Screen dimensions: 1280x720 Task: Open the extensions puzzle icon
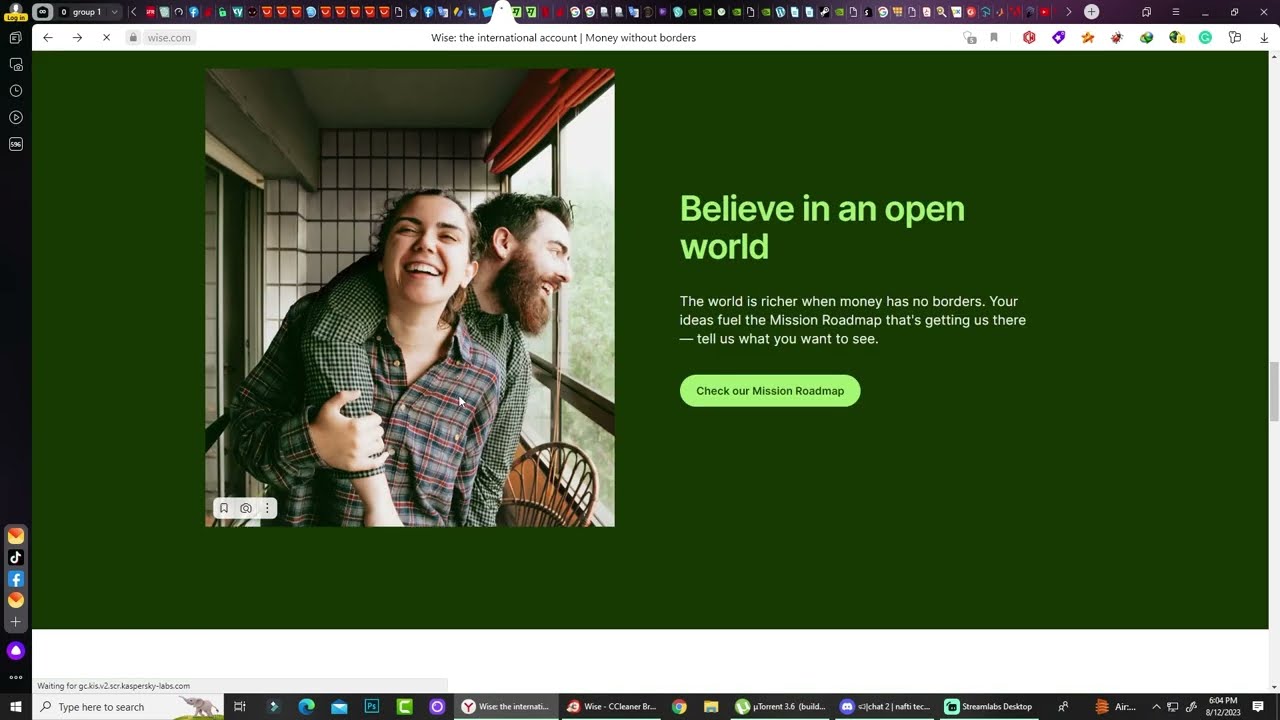[1235, 38]
